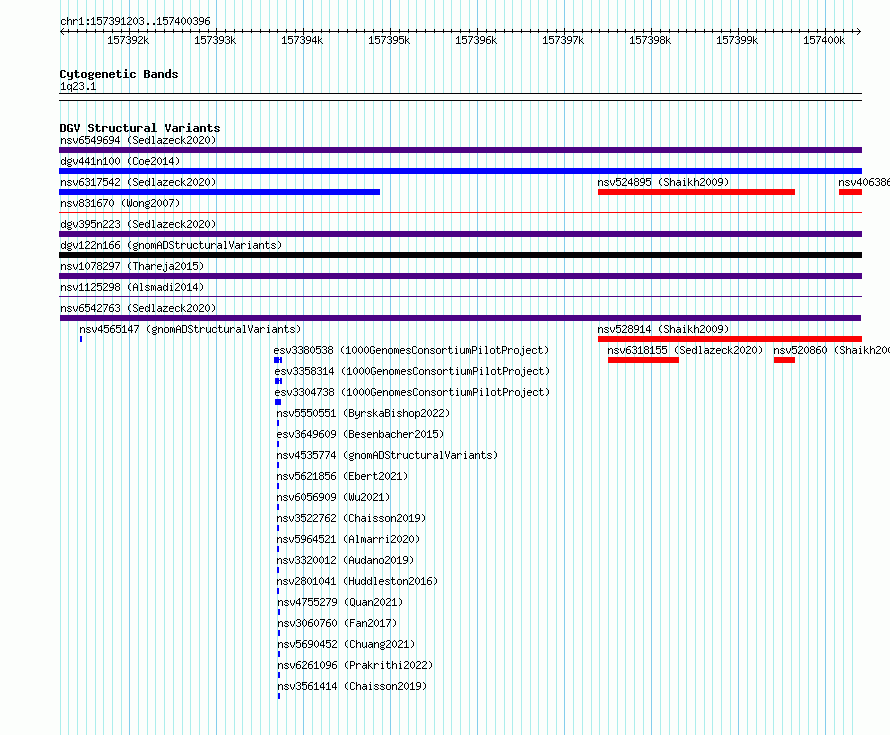Click the 157392k ruler tick label
890x735 pixels.
pos(128,40)
